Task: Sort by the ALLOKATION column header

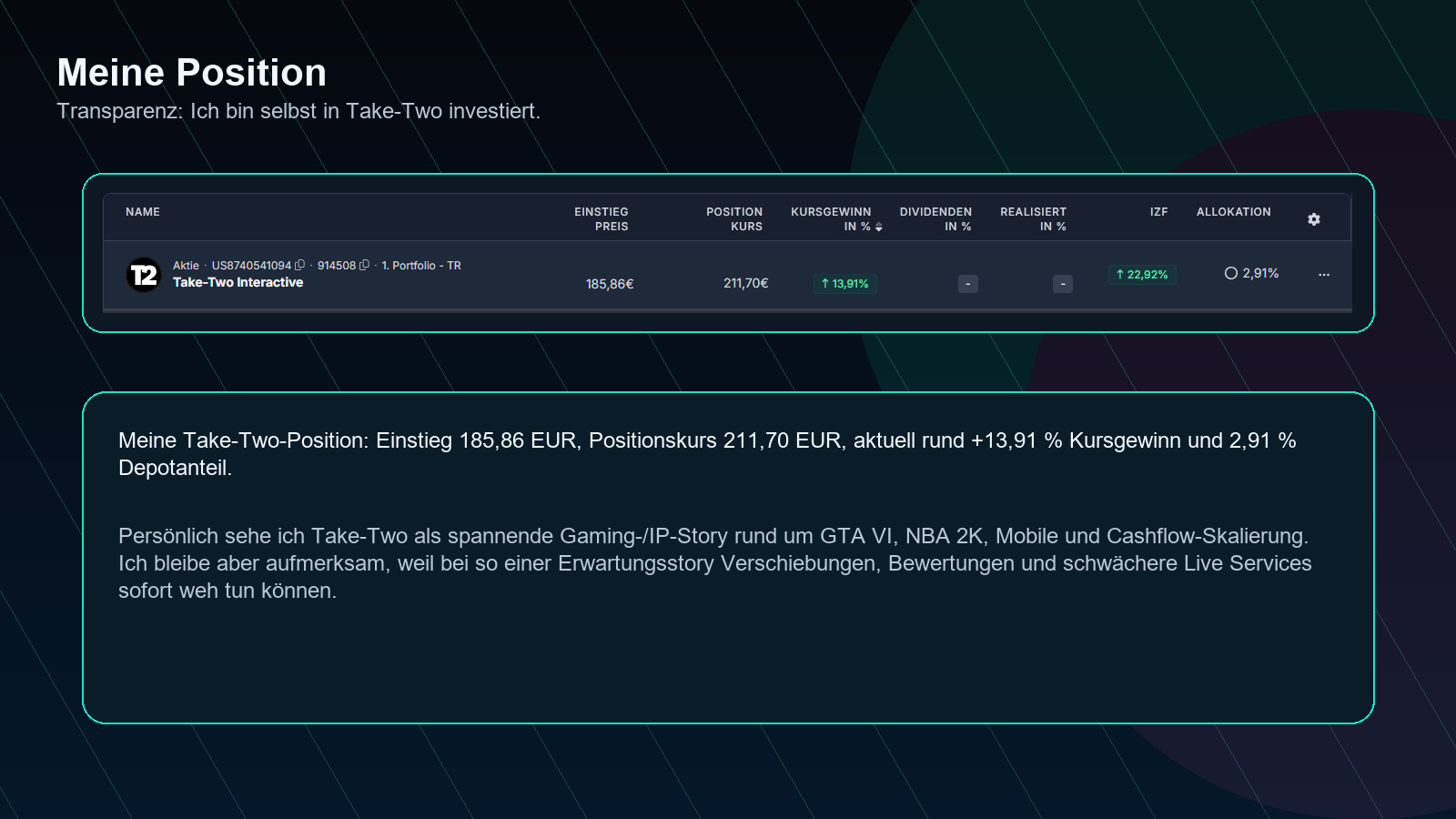Action: 1234,212
